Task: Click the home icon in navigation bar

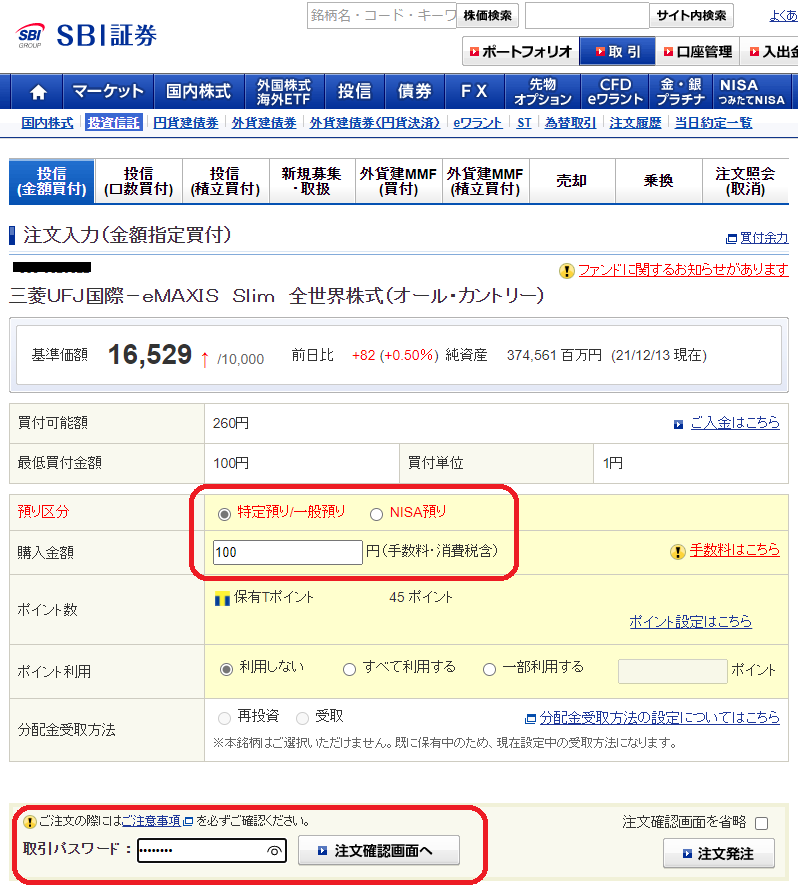Action: [x=38, y=91]
